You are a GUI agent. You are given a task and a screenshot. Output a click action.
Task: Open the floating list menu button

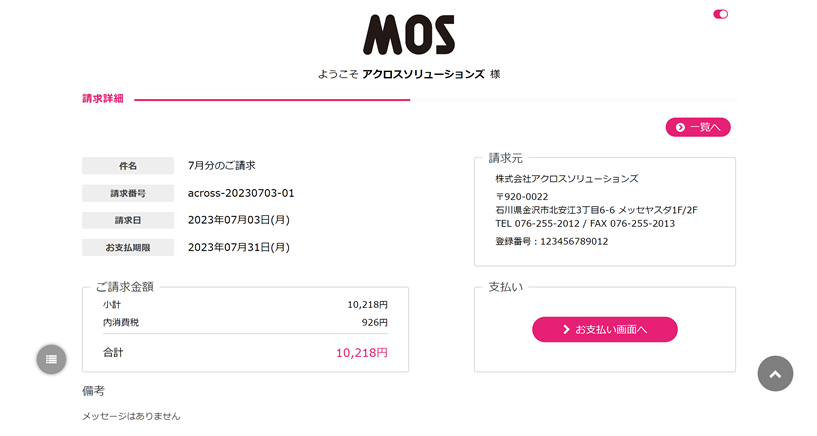(51, 359)
